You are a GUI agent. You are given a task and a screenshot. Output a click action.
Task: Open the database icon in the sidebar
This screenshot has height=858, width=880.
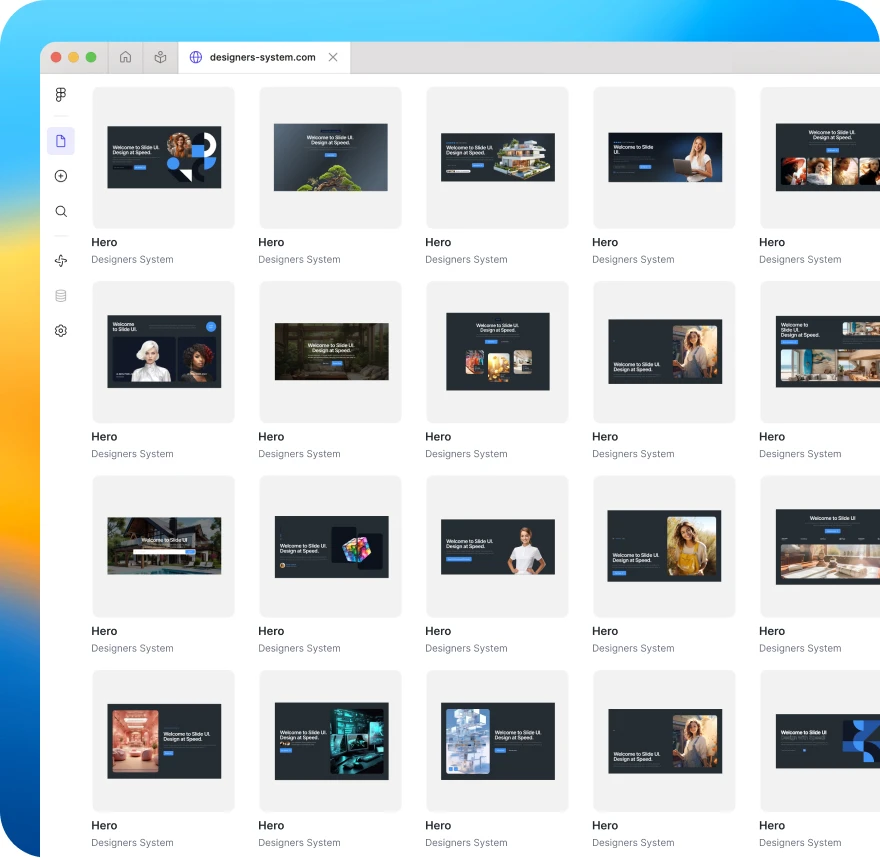coord(60,295)
